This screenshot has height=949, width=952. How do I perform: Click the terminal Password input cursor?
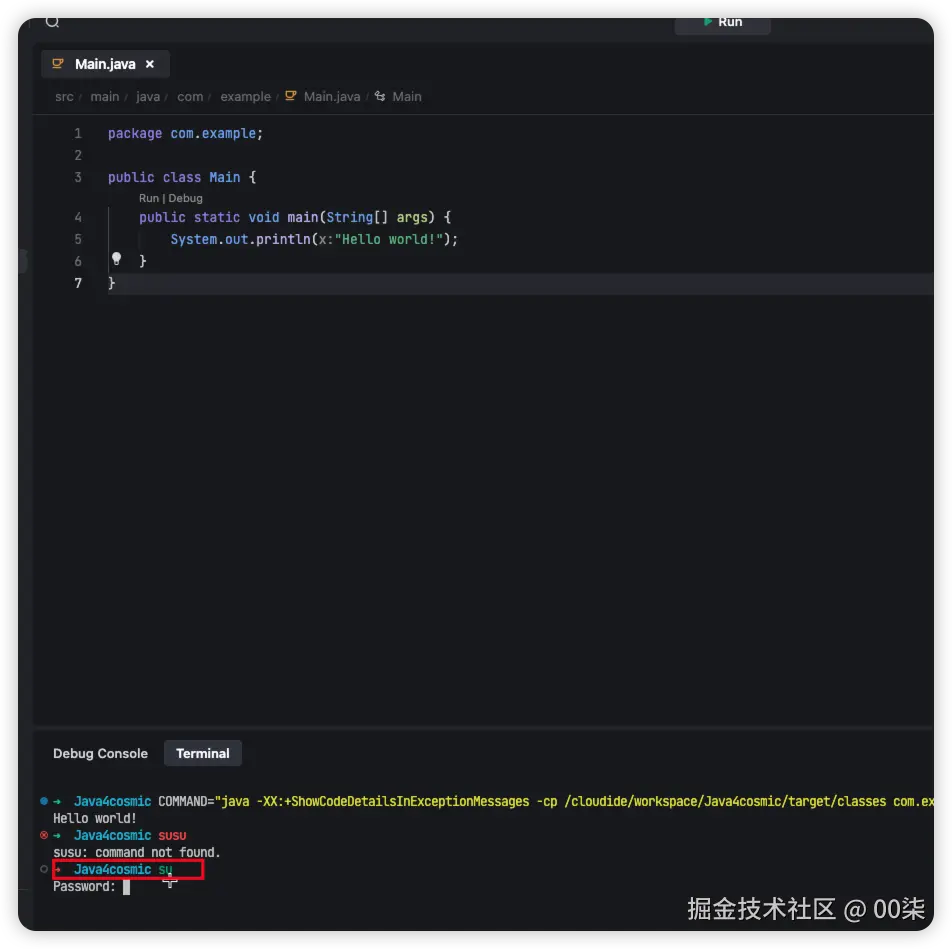click(x=126, y=887)
